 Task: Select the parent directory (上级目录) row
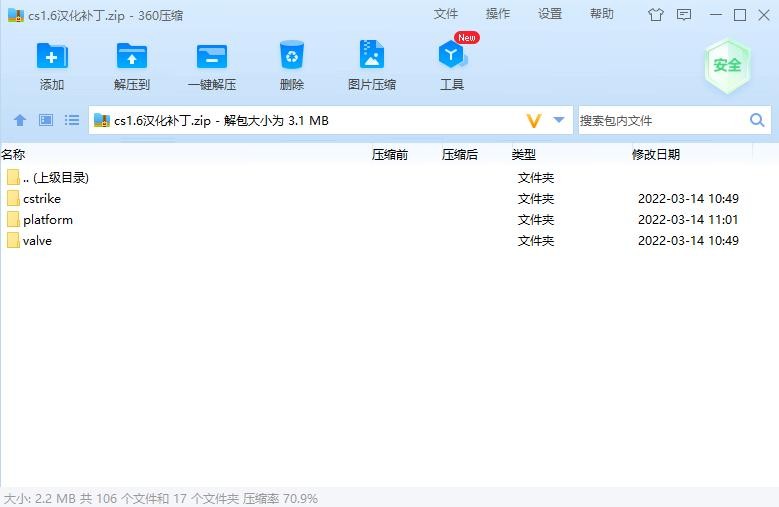[376, 178]
